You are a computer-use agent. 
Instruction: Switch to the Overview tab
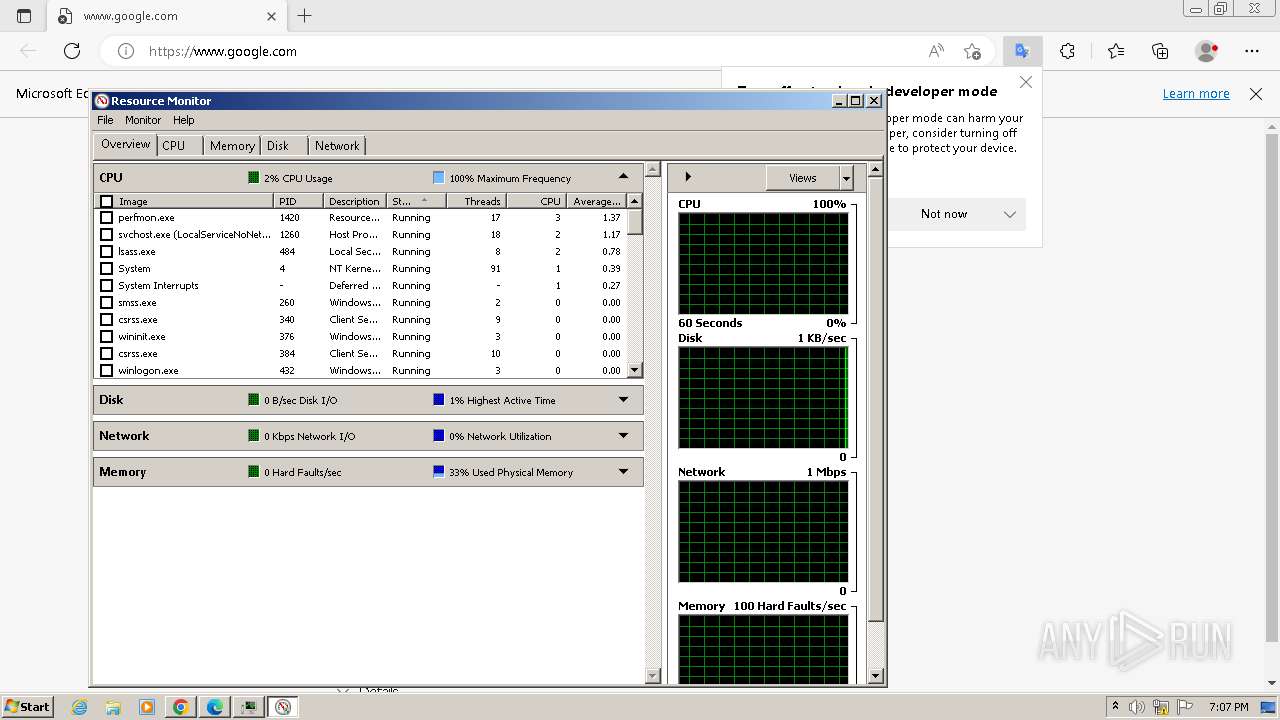coord(125,145)
